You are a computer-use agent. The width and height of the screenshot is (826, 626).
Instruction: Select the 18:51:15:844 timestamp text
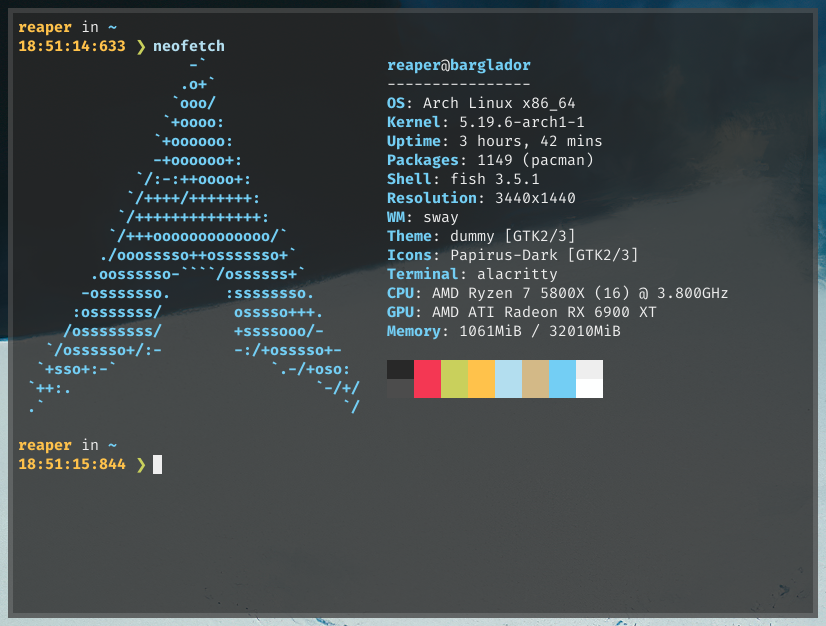pyautogui.click(x=72, y=464)
